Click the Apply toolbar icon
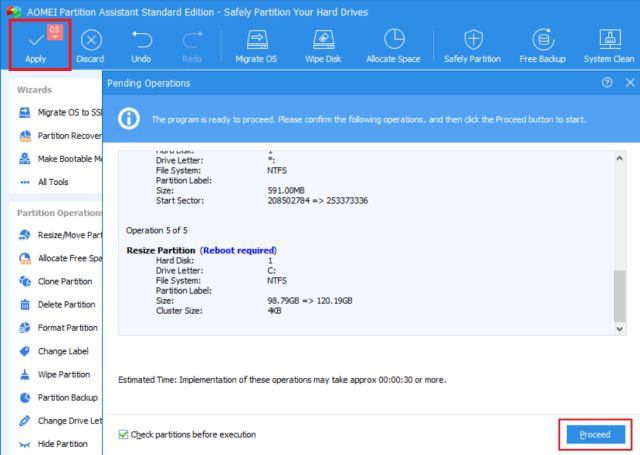Screen dimensions: 640x455 35,44
